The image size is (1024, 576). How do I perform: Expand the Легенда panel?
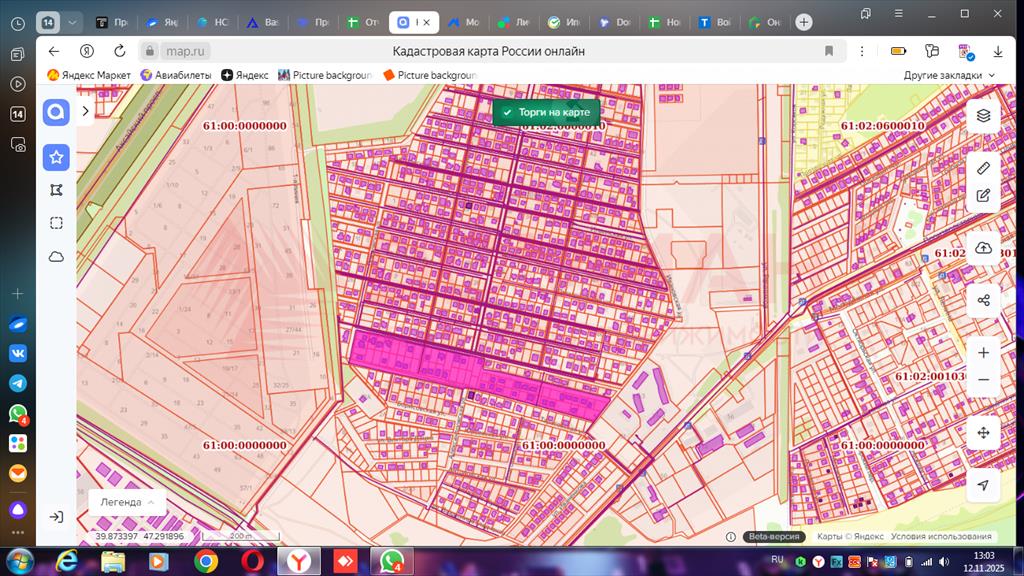point(126,502)
